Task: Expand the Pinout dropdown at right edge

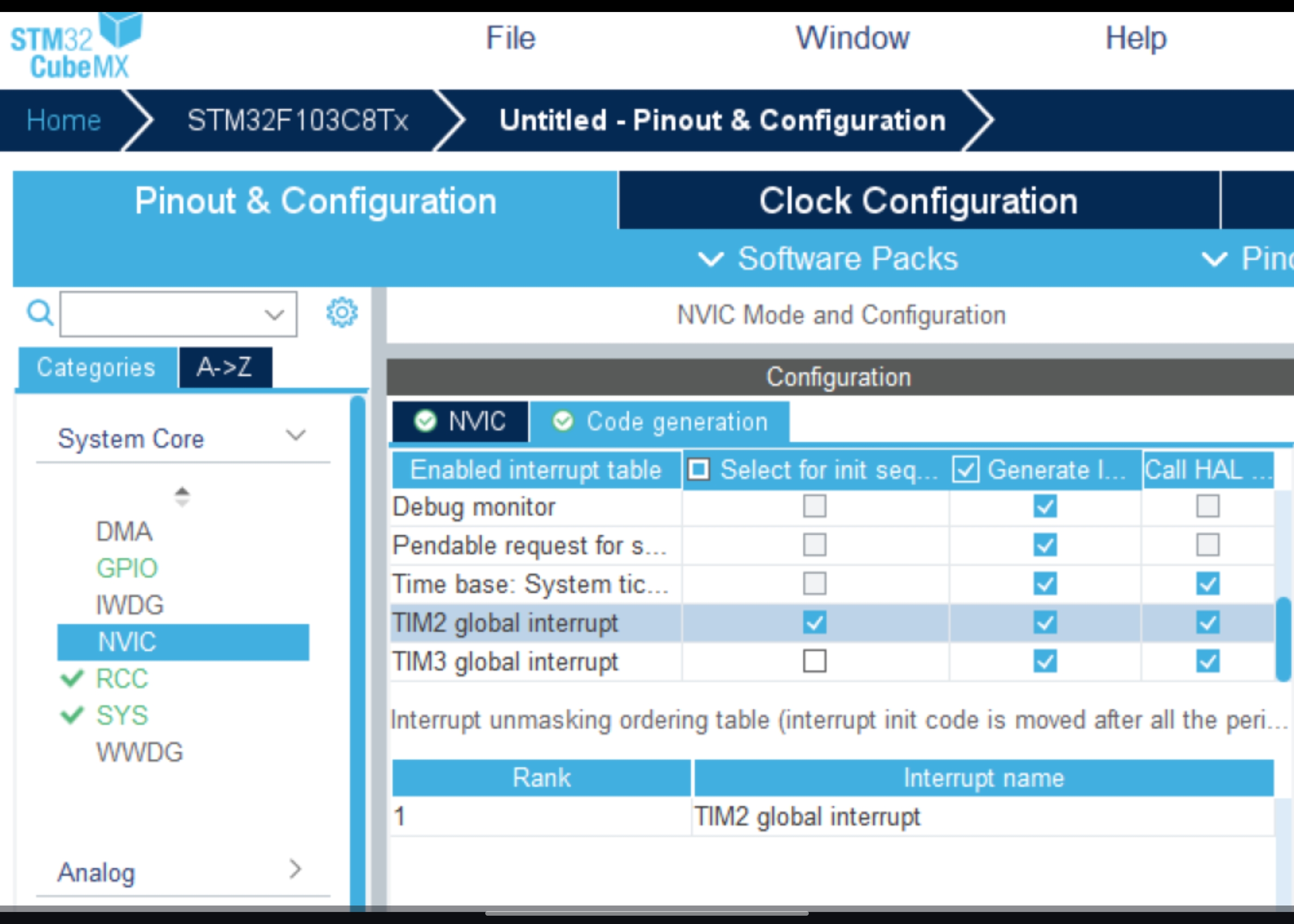Action: (x=1247, y=259)
